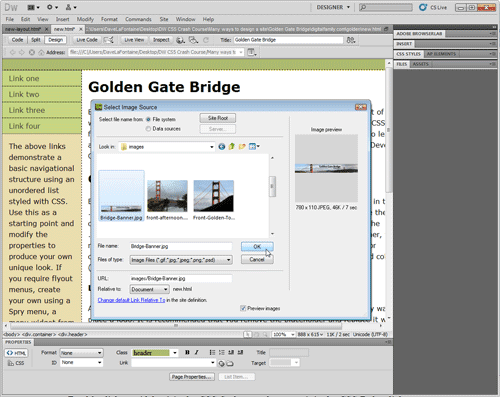
Task: Open the Layout menu icon in title bar
Action: coord(33,7)
